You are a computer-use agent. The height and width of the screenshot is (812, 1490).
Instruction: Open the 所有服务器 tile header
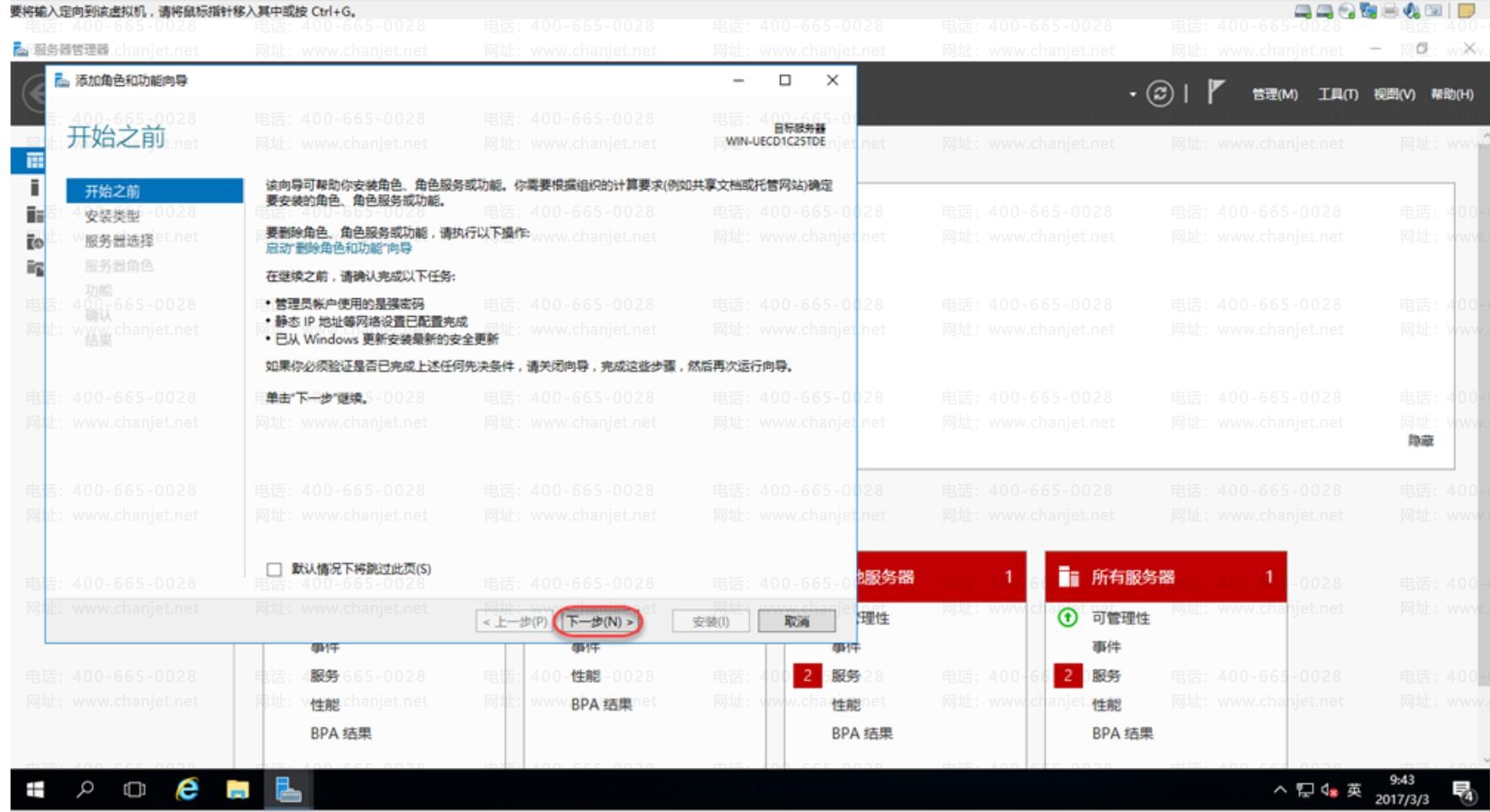tap(1165, 577)
